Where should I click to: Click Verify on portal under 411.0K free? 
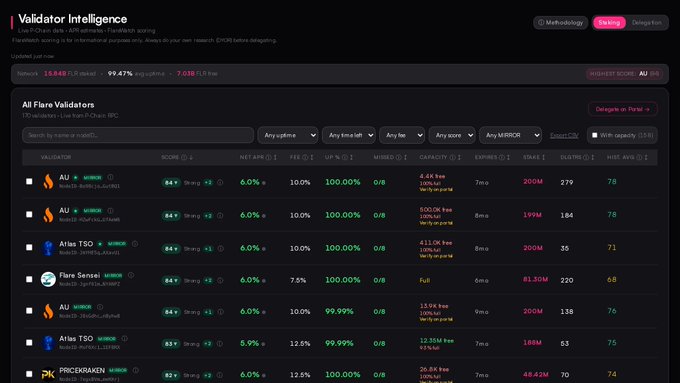[x=436, y=256]
